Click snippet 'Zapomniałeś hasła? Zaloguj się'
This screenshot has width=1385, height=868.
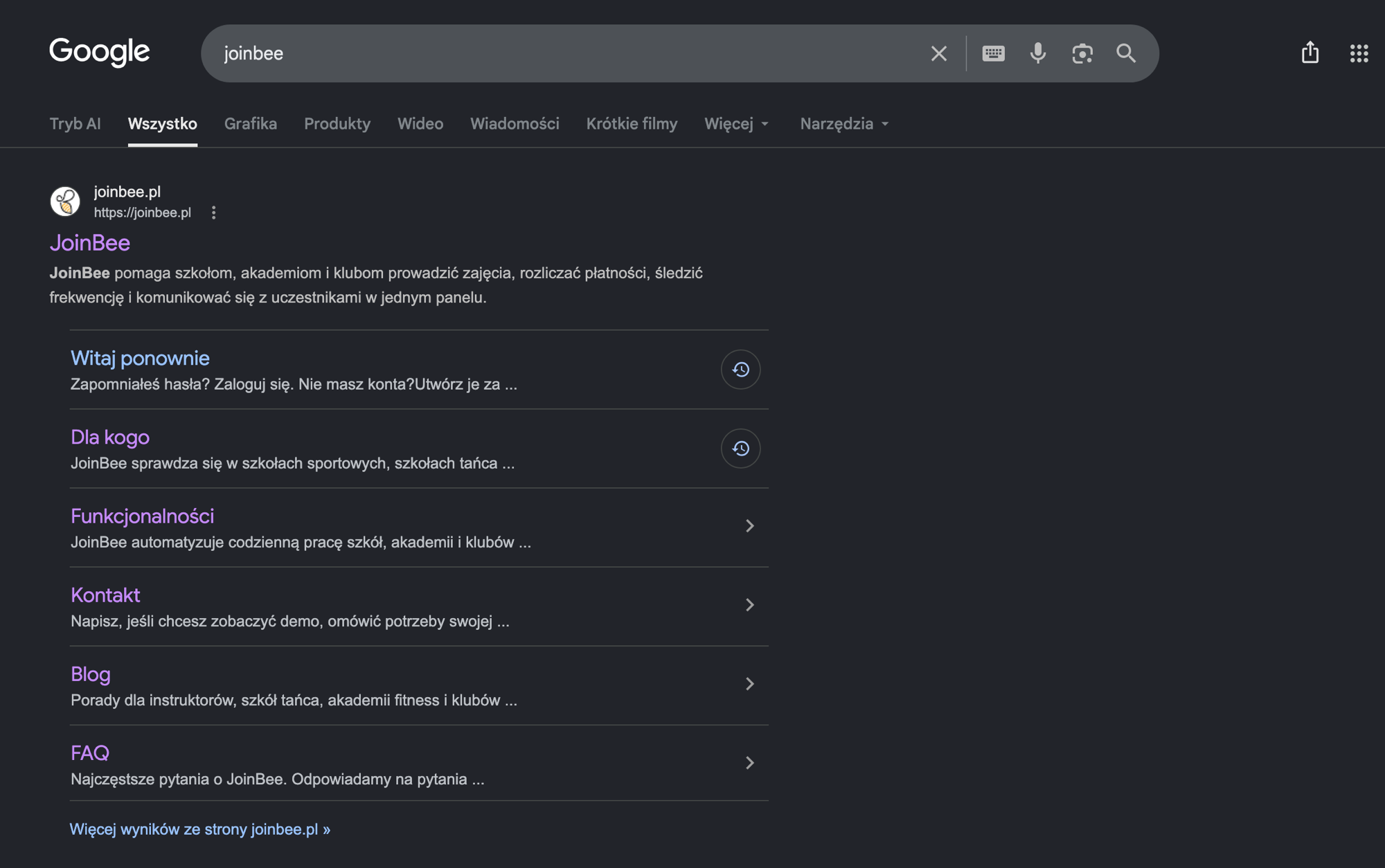pyautogui.click(x=294, y=384)
